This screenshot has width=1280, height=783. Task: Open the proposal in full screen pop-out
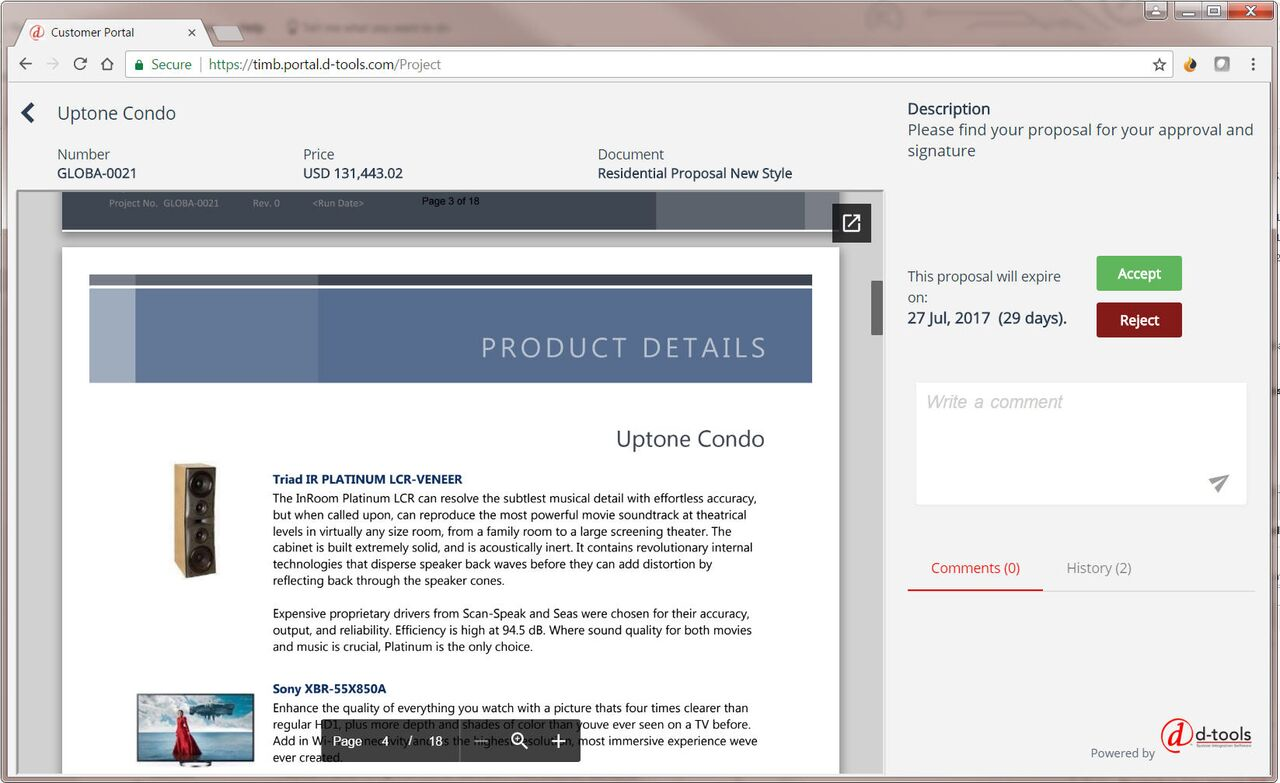(x=851, y=223)
